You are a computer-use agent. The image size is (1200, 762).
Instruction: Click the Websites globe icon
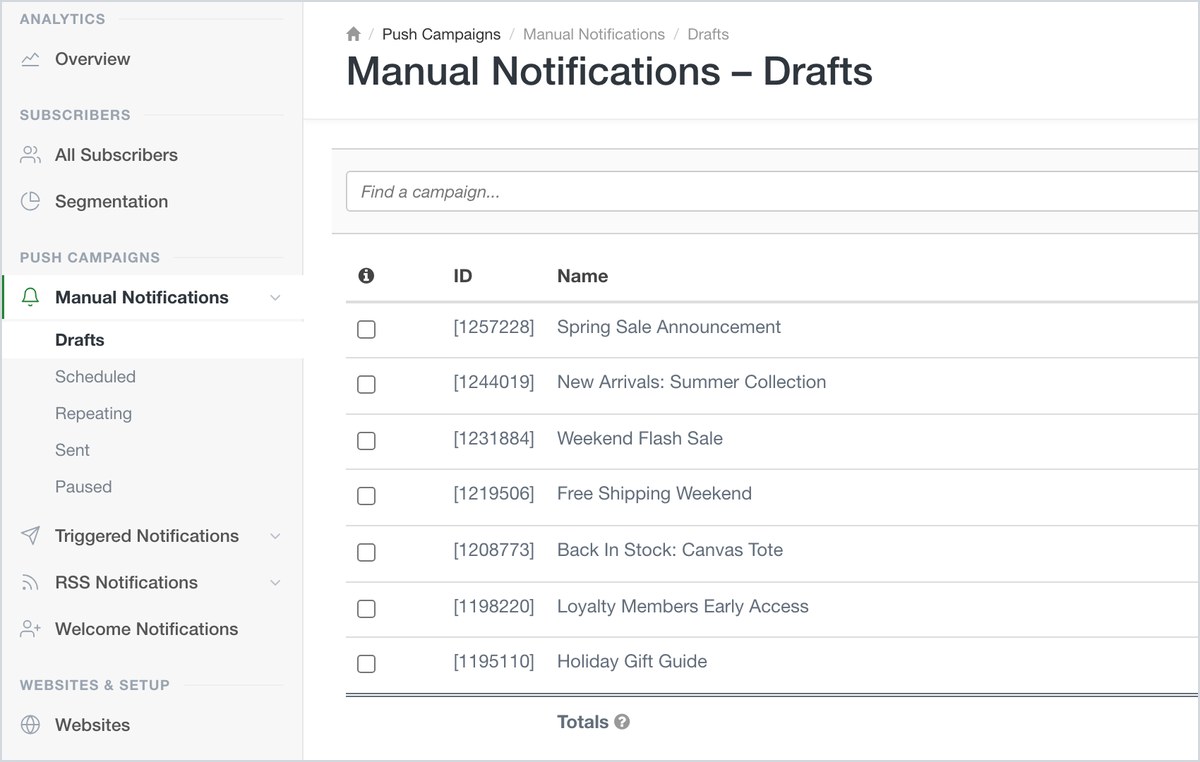[x=31, y=725]
